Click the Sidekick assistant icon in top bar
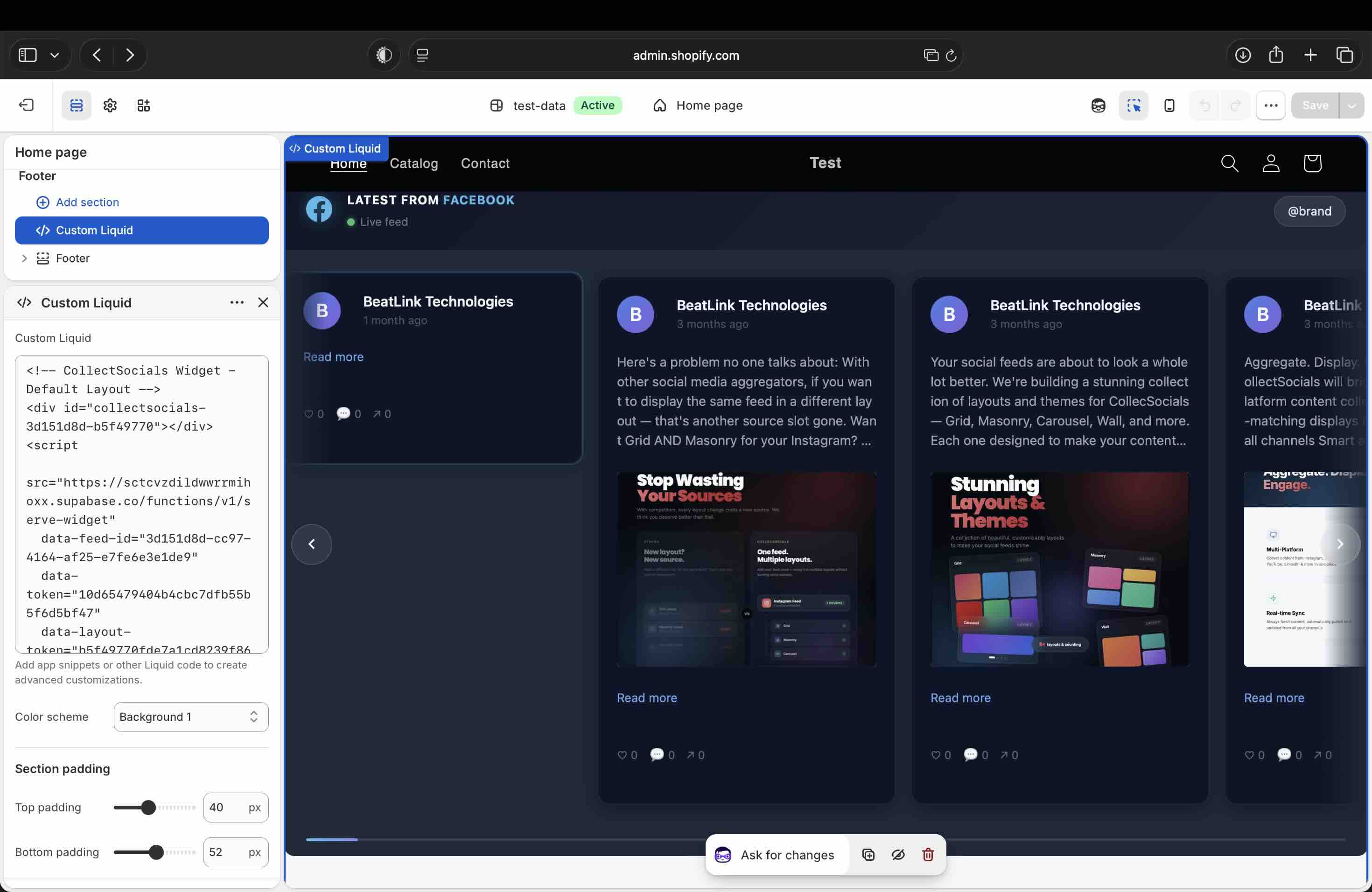Screen dimensions: 1372x892 pos(1098,105)
